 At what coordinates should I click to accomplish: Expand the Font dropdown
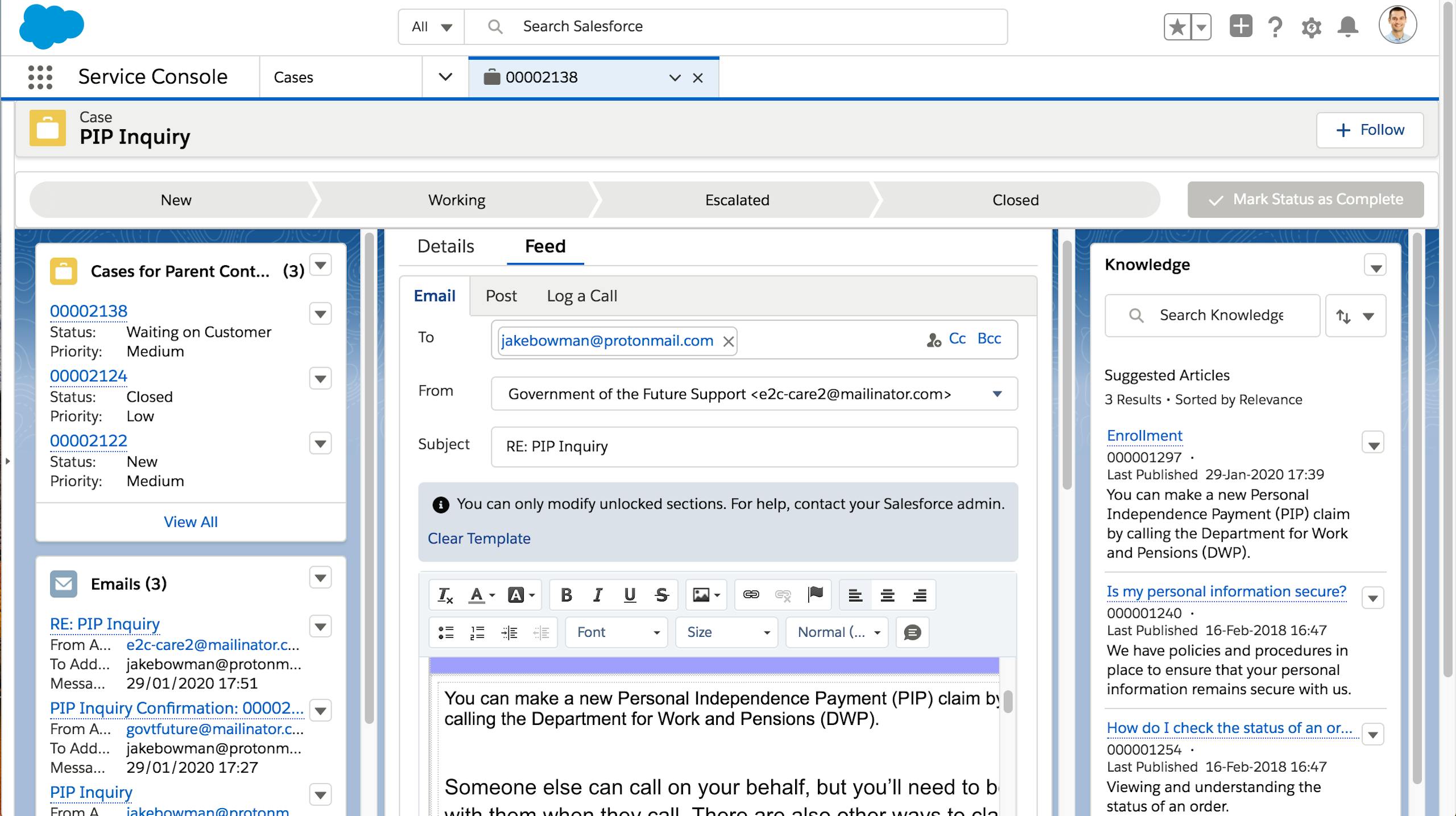click(x=617, y=632)
